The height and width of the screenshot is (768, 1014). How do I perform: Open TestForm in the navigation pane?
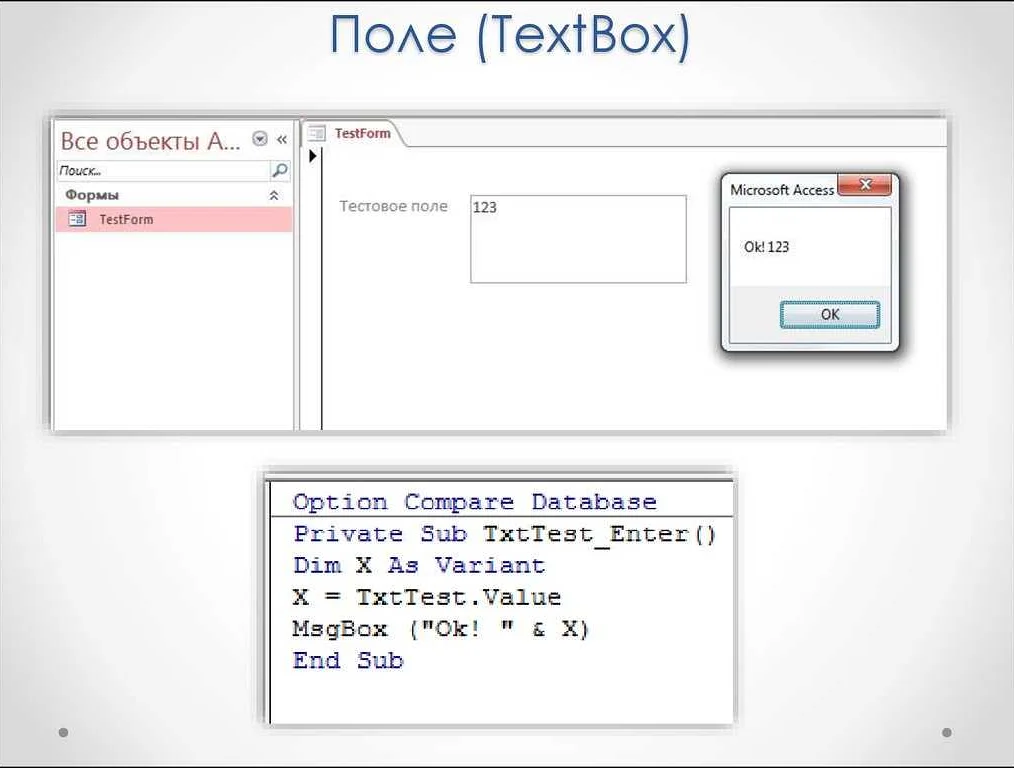coord(173,219)
